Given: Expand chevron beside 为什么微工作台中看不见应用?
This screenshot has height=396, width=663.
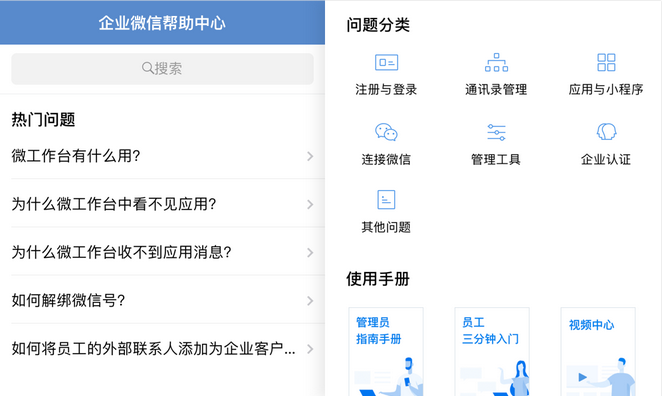Looking at the screenshot, I should click(x=310, y=205).
